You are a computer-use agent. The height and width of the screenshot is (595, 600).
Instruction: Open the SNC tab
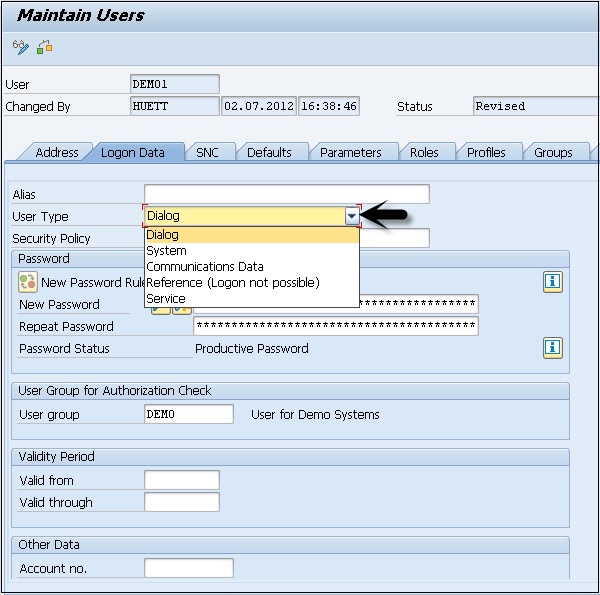(207, 153)
